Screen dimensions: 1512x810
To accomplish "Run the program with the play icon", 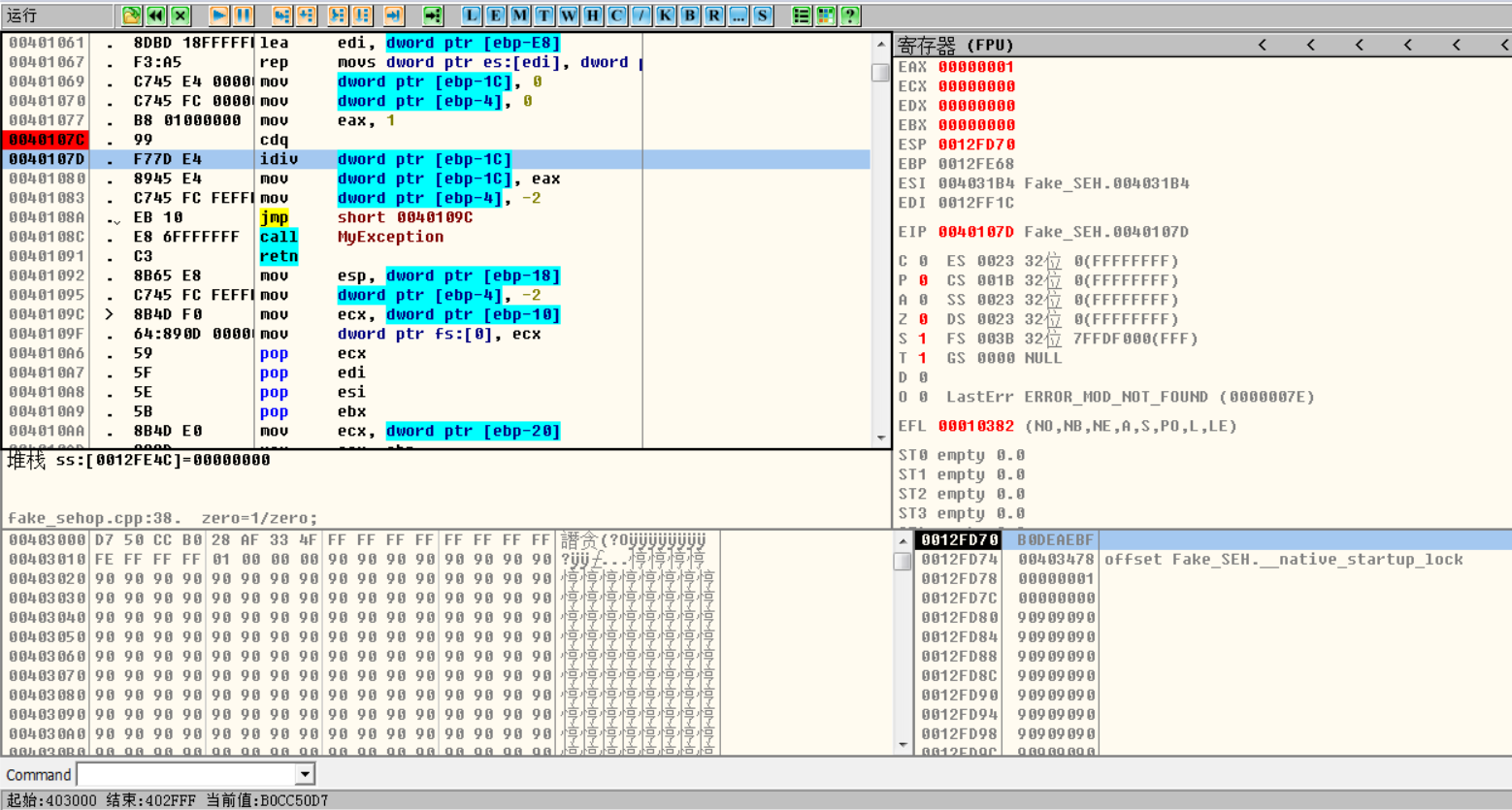I will 218,16.
